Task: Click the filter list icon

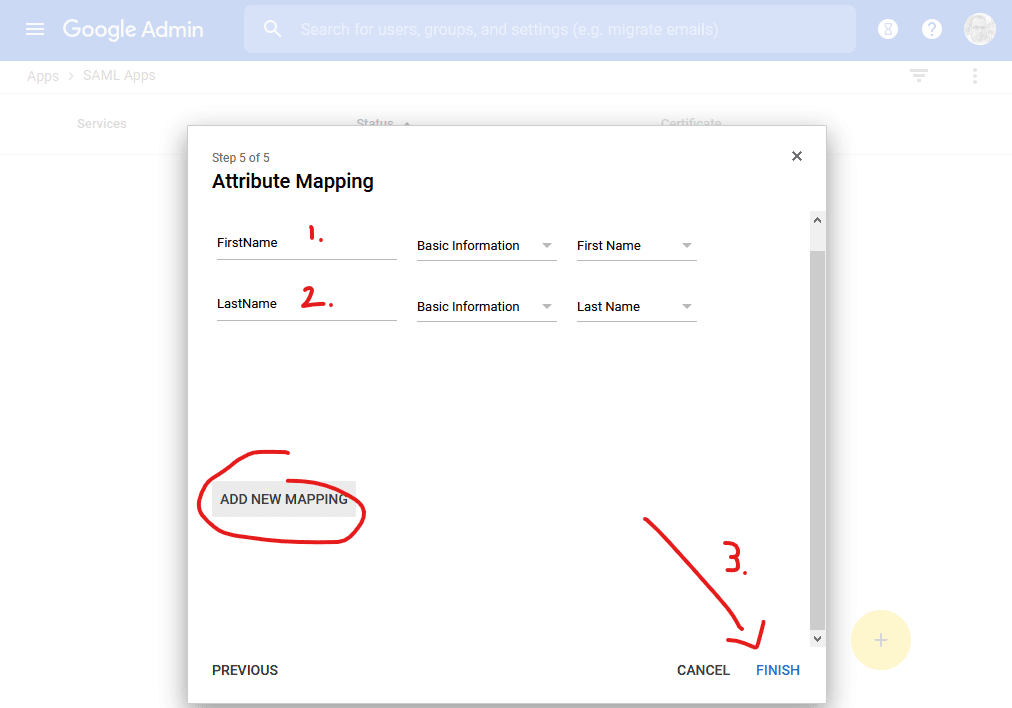Action: click(919, 76)
